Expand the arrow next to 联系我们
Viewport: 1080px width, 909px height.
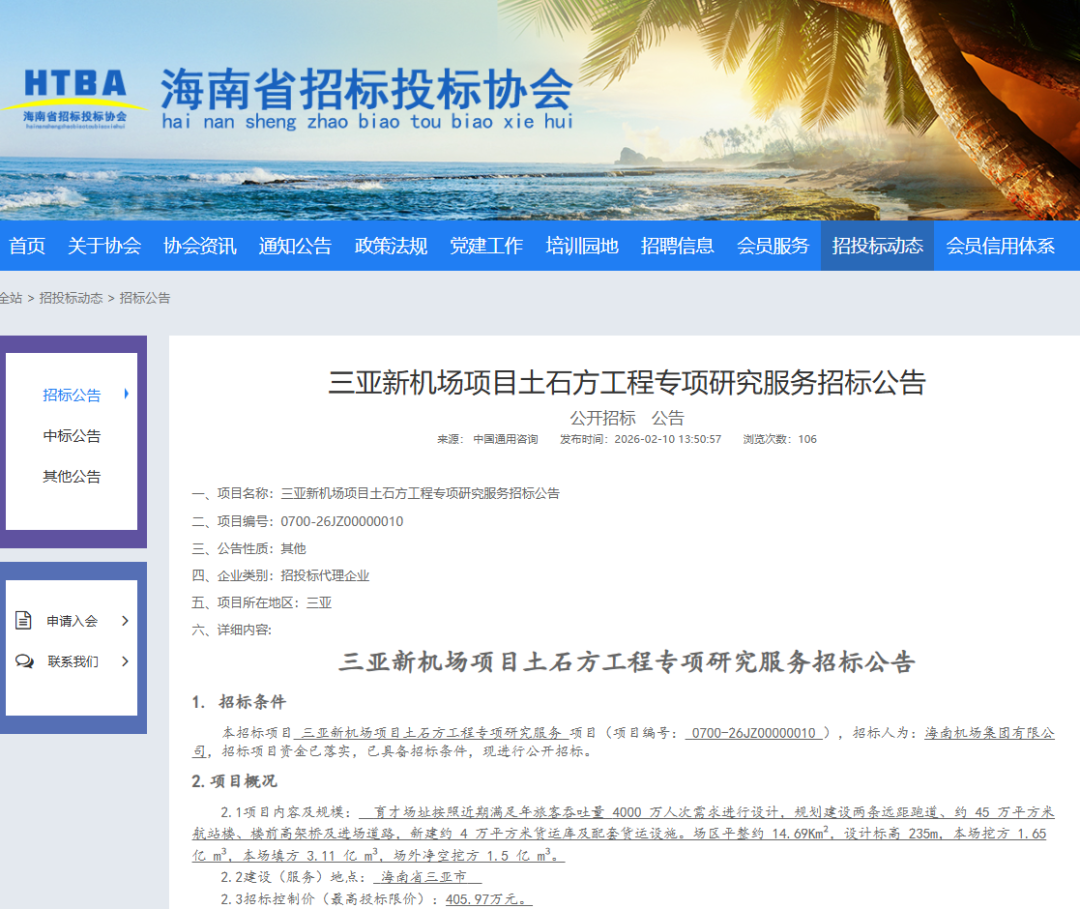[x=125, y=661]
